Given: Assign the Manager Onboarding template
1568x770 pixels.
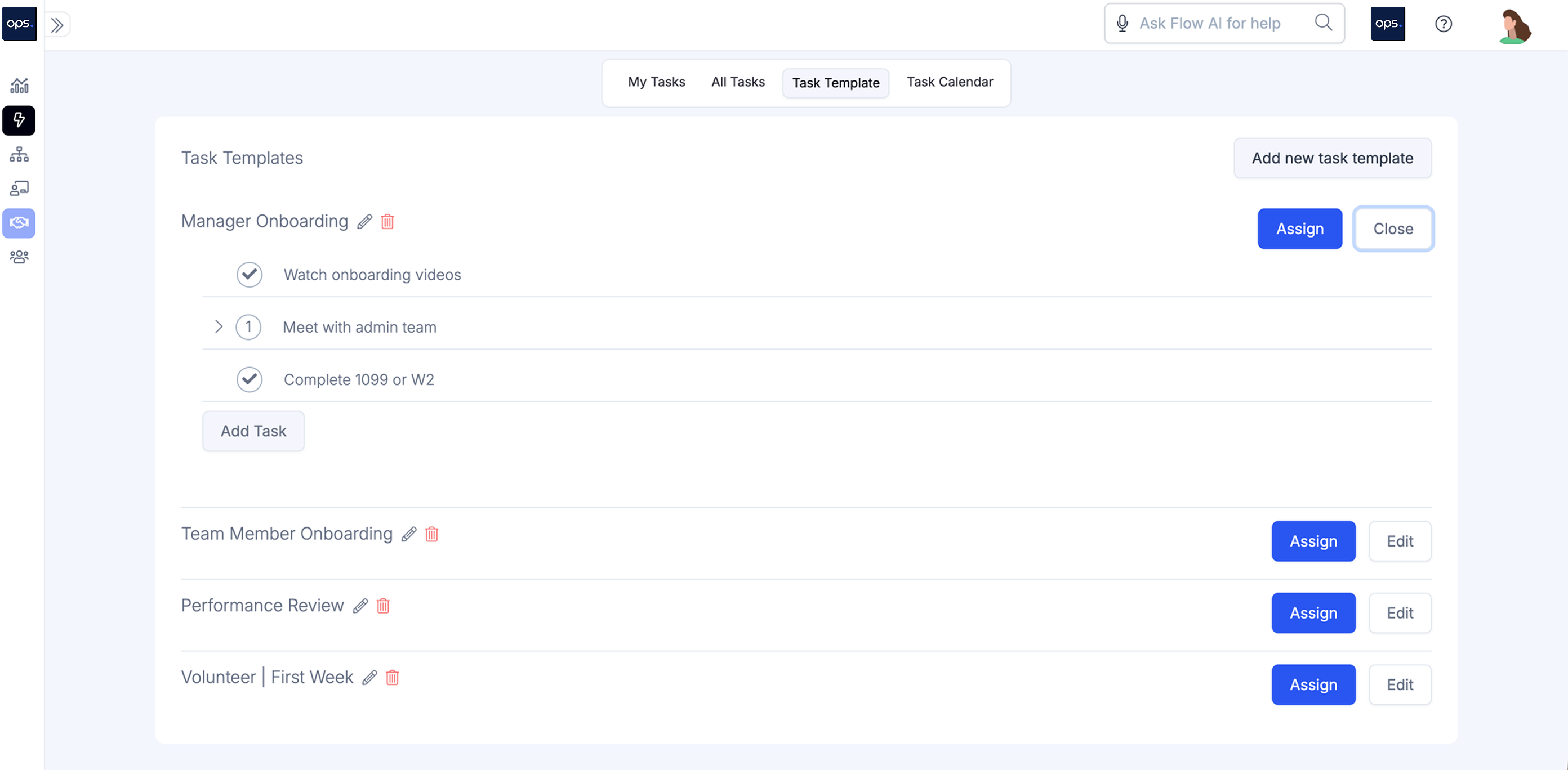Looking at the screenshot, I should 1299,229.
